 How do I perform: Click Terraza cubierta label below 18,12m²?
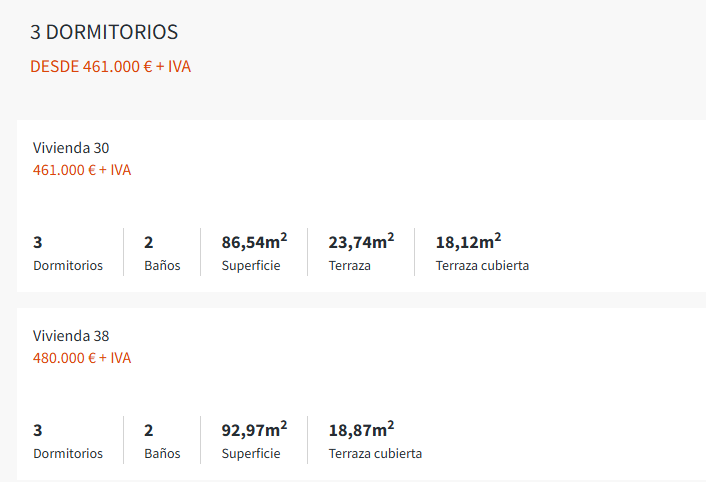click(482, 266)
